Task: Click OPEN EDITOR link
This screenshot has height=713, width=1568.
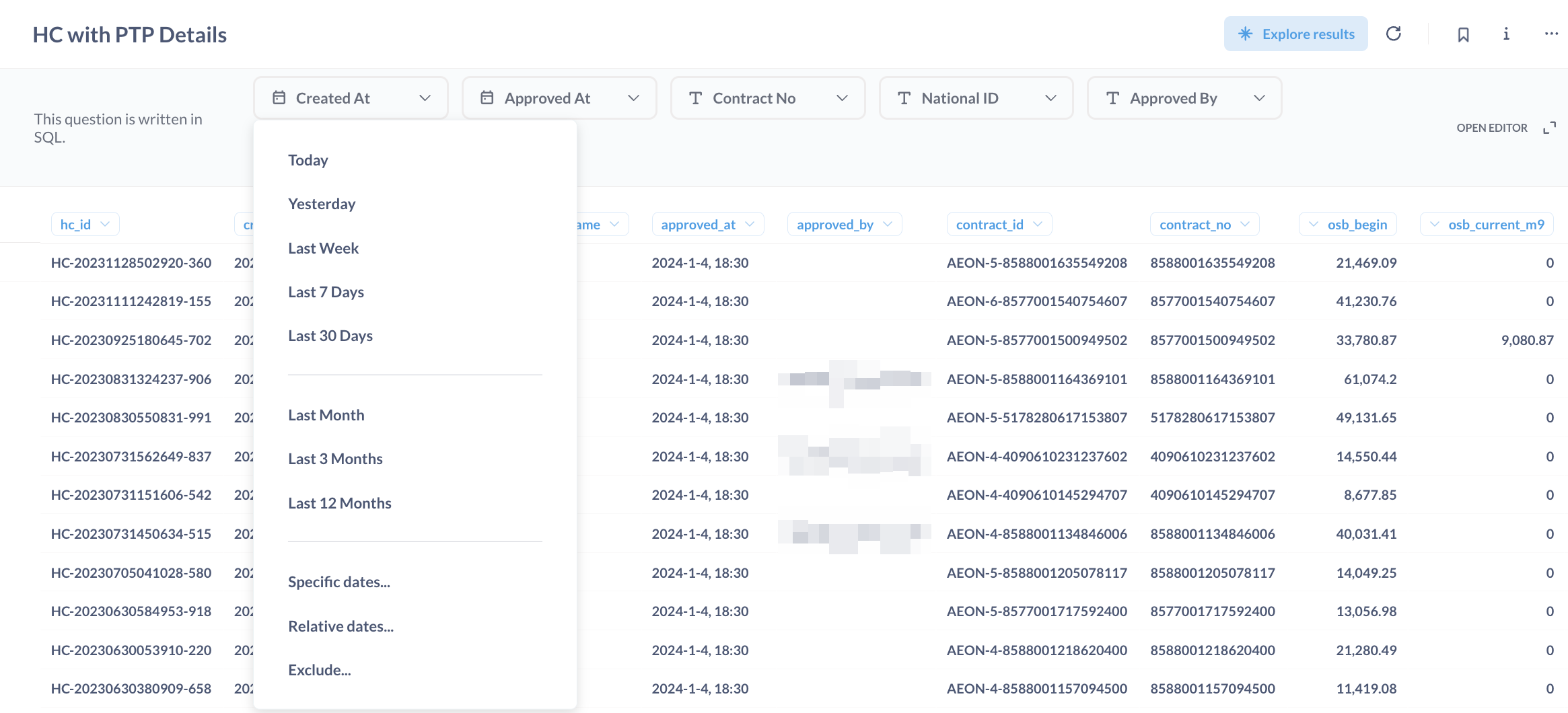Action: coord(1492,128)
